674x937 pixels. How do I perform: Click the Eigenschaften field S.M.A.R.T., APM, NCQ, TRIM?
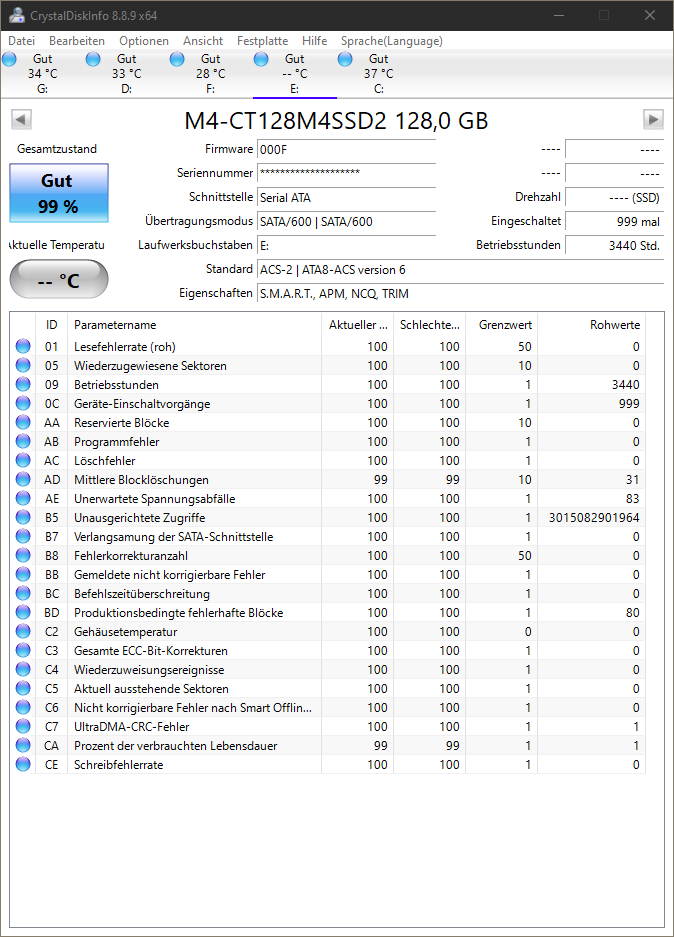click(x=460, y=293)
